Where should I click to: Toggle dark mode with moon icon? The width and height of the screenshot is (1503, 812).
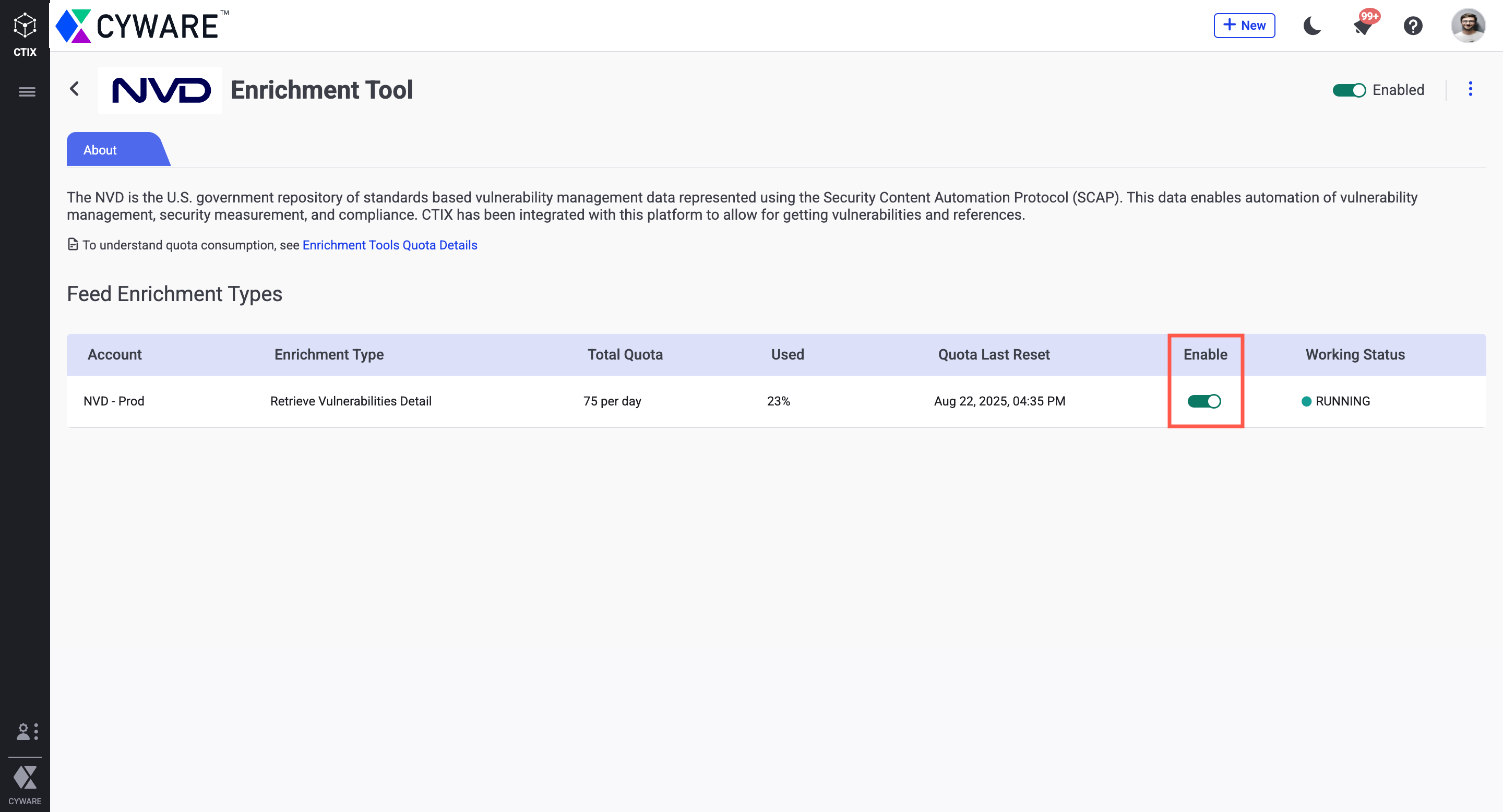[1312, 26]
